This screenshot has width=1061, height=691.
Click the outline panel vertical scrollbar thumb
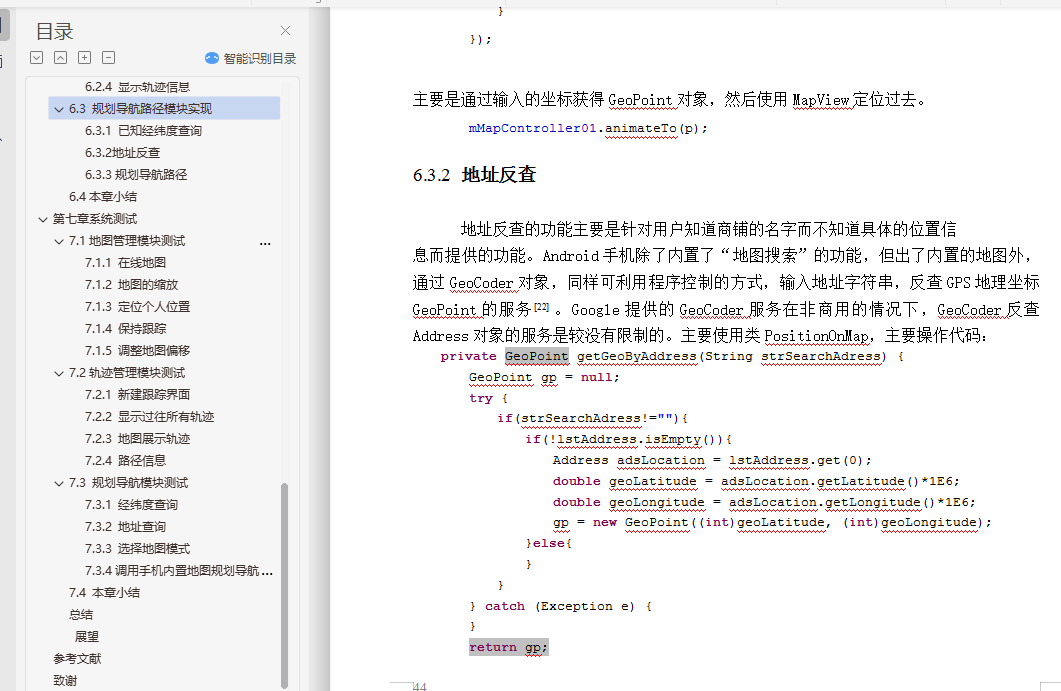pyautogui.click(x=284, y=585)
